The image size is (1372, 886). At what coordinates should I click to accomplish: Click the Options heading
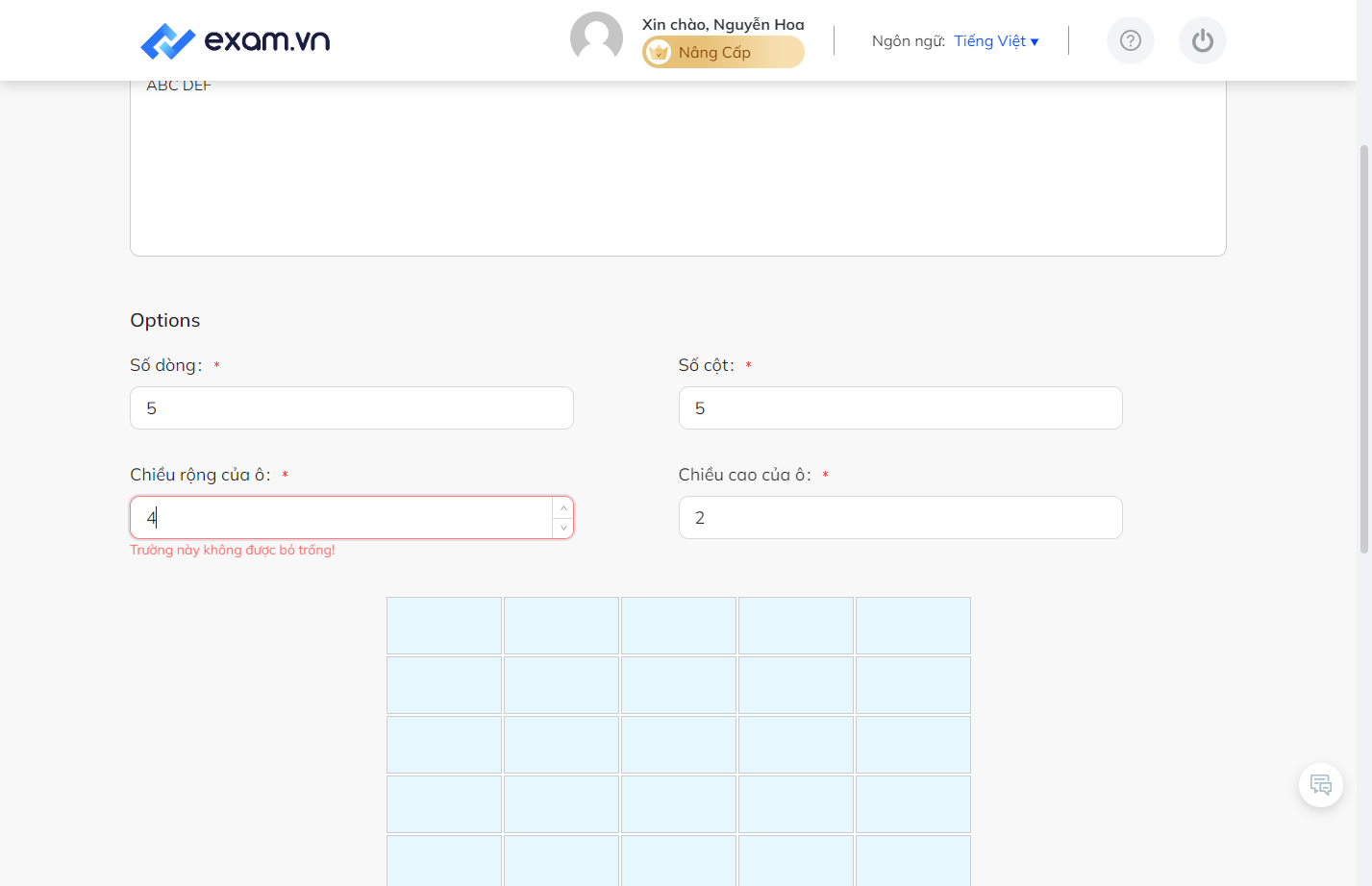165,320
